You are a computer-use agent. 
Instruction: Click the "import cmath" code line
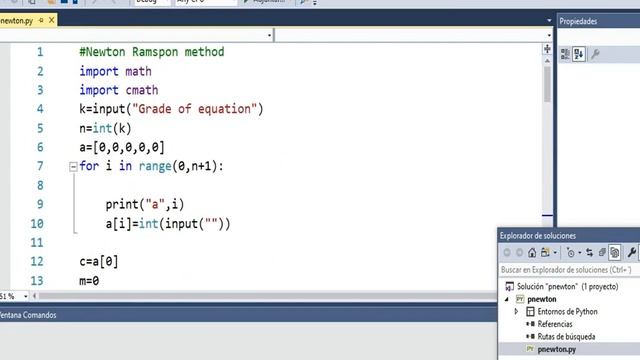click(x=119, y=90)
